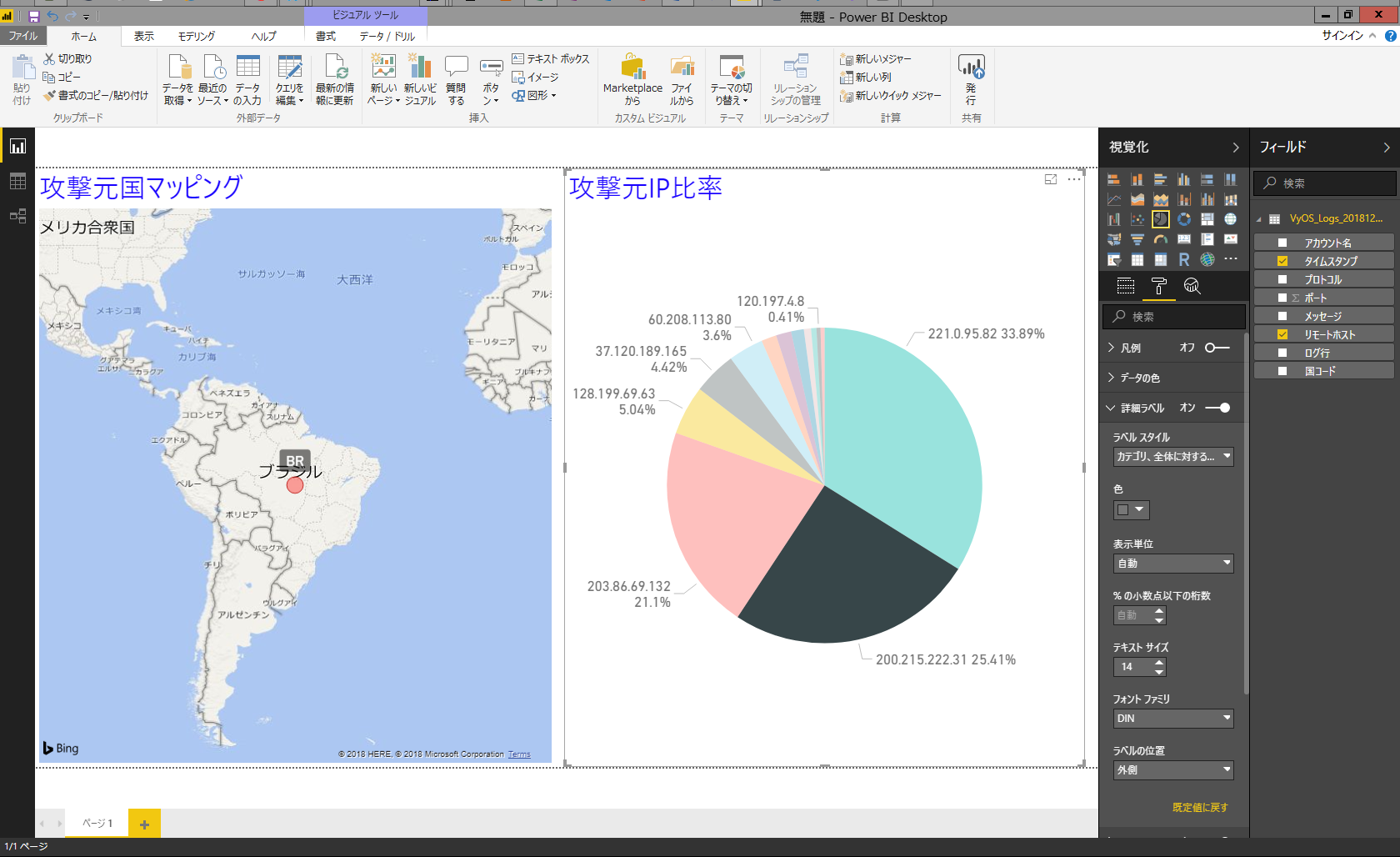The width and height of the screenshot is (1400, 857).
Task: Check the ポート field checkbox
Action: click(1282, 298)
